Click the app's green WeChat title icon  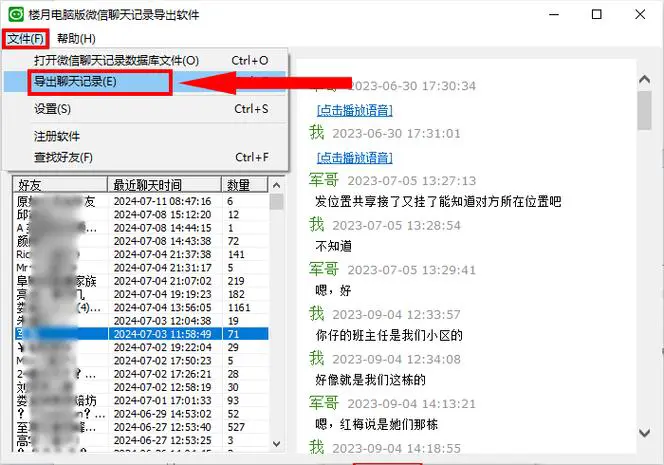coord(16,14)
